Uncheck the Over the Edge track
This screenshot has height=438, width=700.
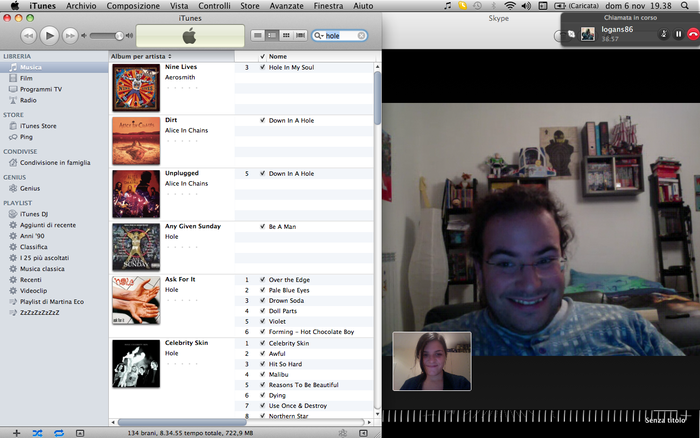click(x=262, y=280)
